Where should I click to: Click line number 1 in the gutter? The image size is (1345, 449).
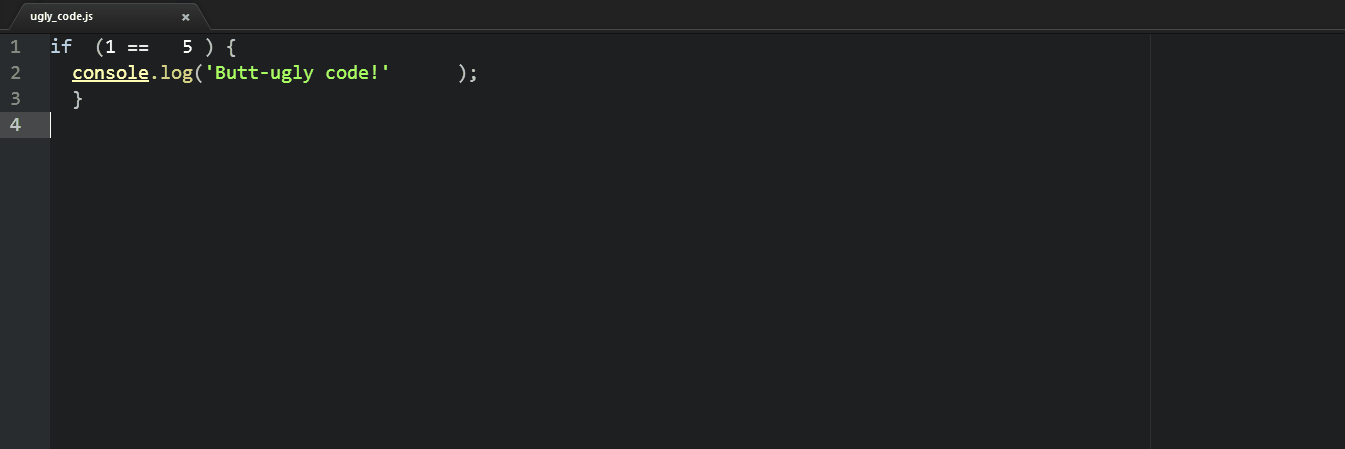(15, 47)
